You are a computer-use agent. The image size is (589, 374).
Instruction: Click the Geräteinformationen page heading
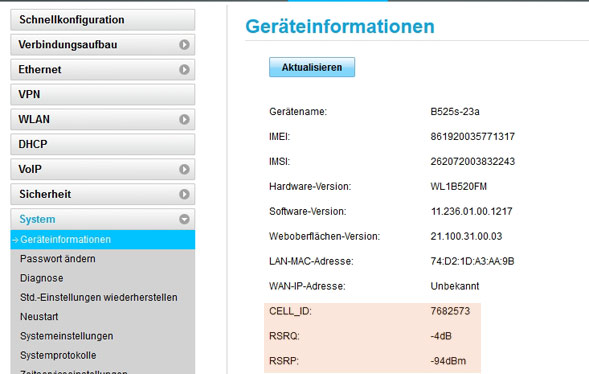pyautogui.click(x=340, y=27)
